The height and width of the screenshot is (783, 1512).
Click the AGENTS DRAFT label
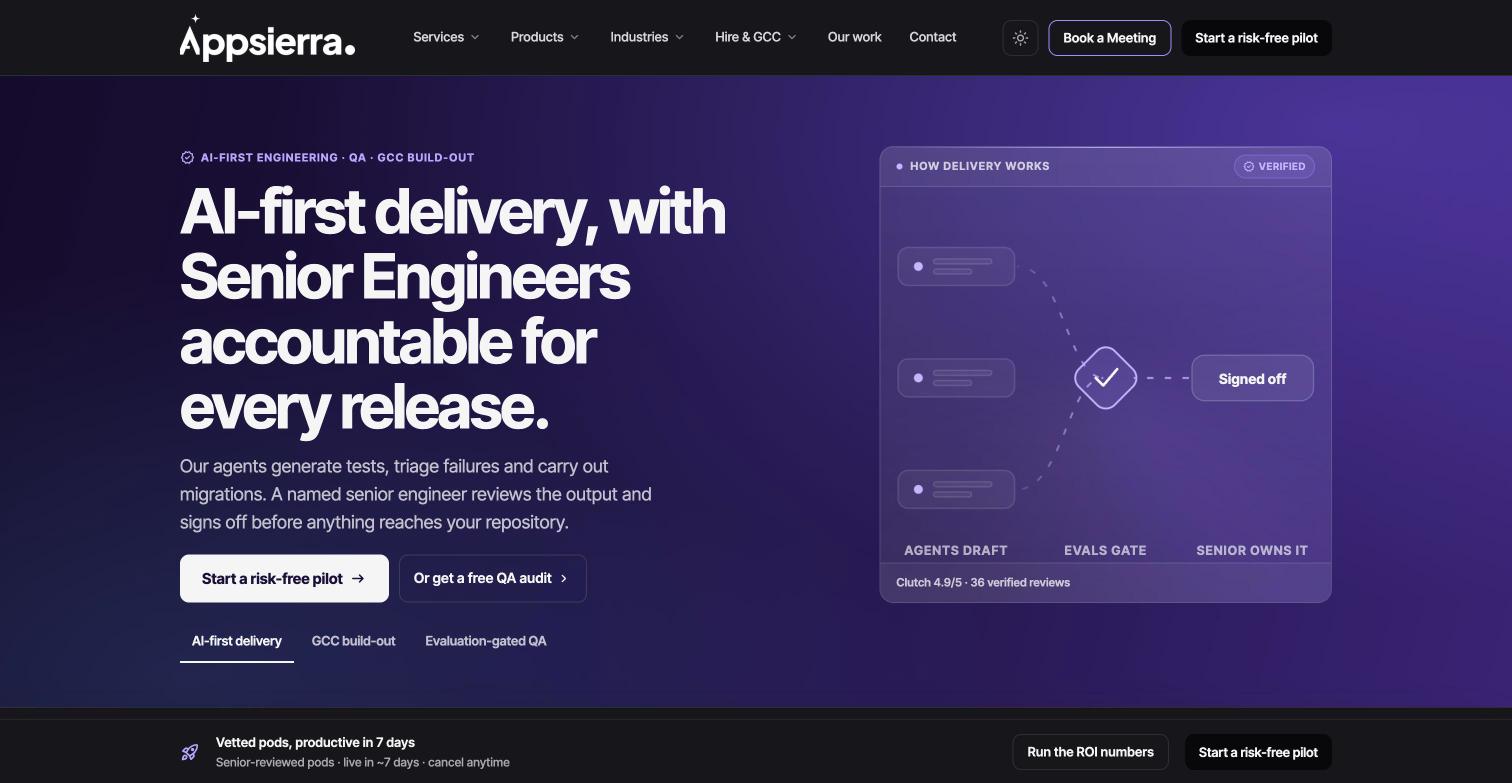tap(956, 550)
